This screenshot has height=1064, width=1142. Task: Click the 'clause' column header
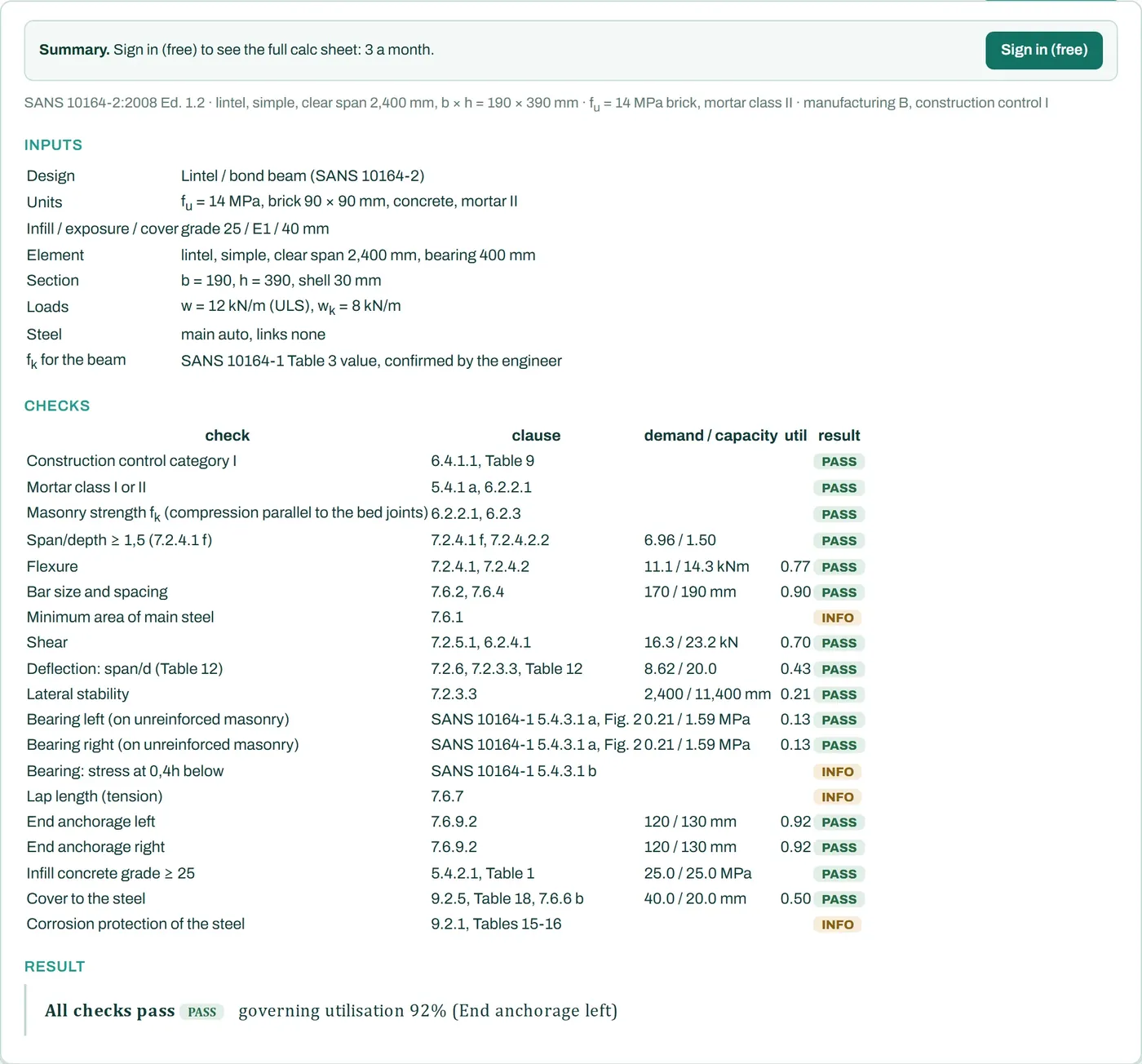click(x=536, y=436)
